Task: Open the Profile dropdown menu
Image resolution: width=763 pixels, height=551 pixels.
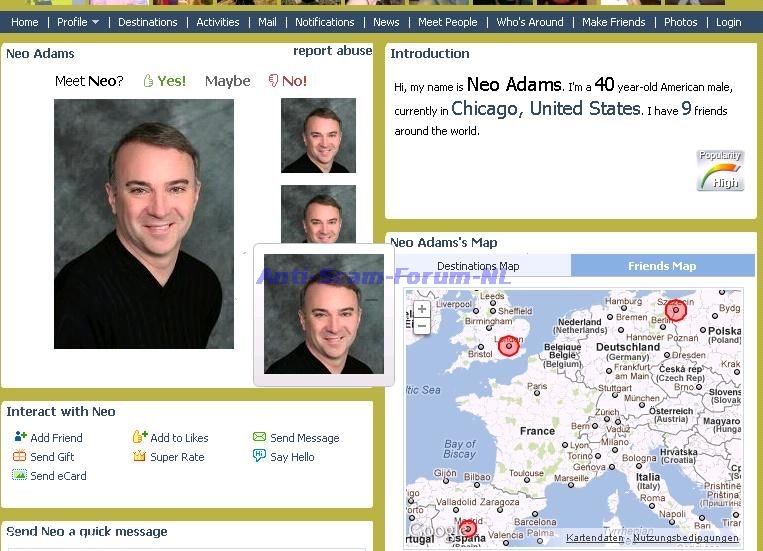Action: pyautogui.click(x=78, y=22)
